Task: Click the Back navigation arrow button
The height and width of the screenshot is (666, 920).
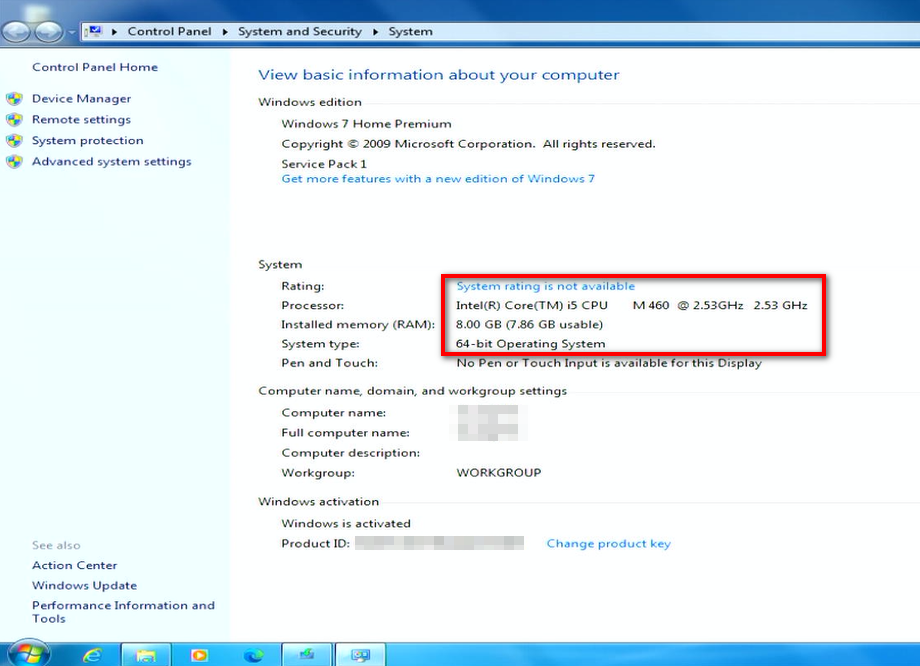Action: pos(16,32)
